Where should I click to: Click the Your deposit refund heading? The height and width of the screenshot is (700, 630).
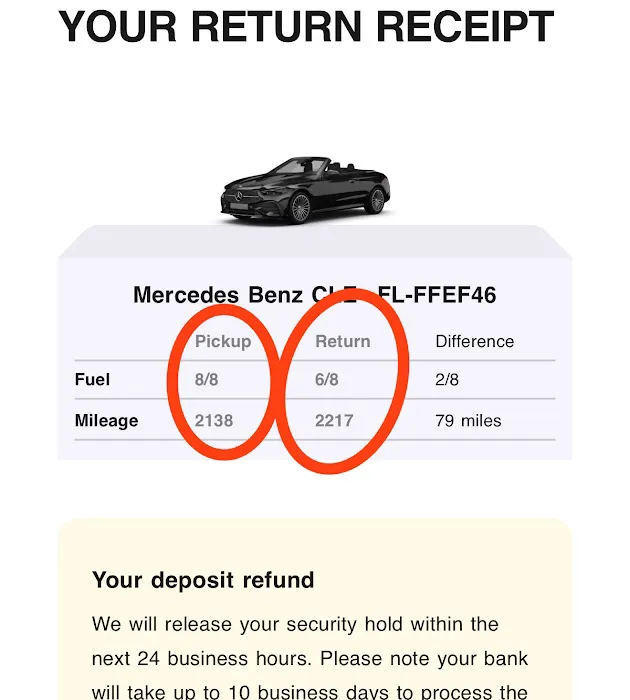(x=203, y=580)
